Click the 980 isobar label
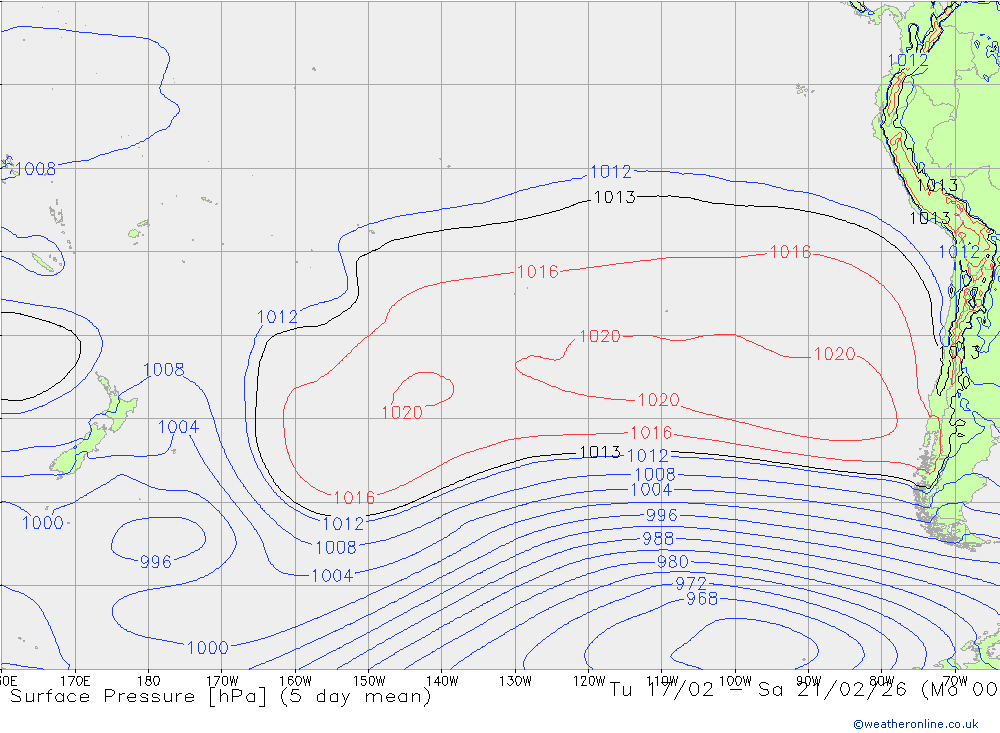This screenshot has height=733, width=1000. click(673, 562)
